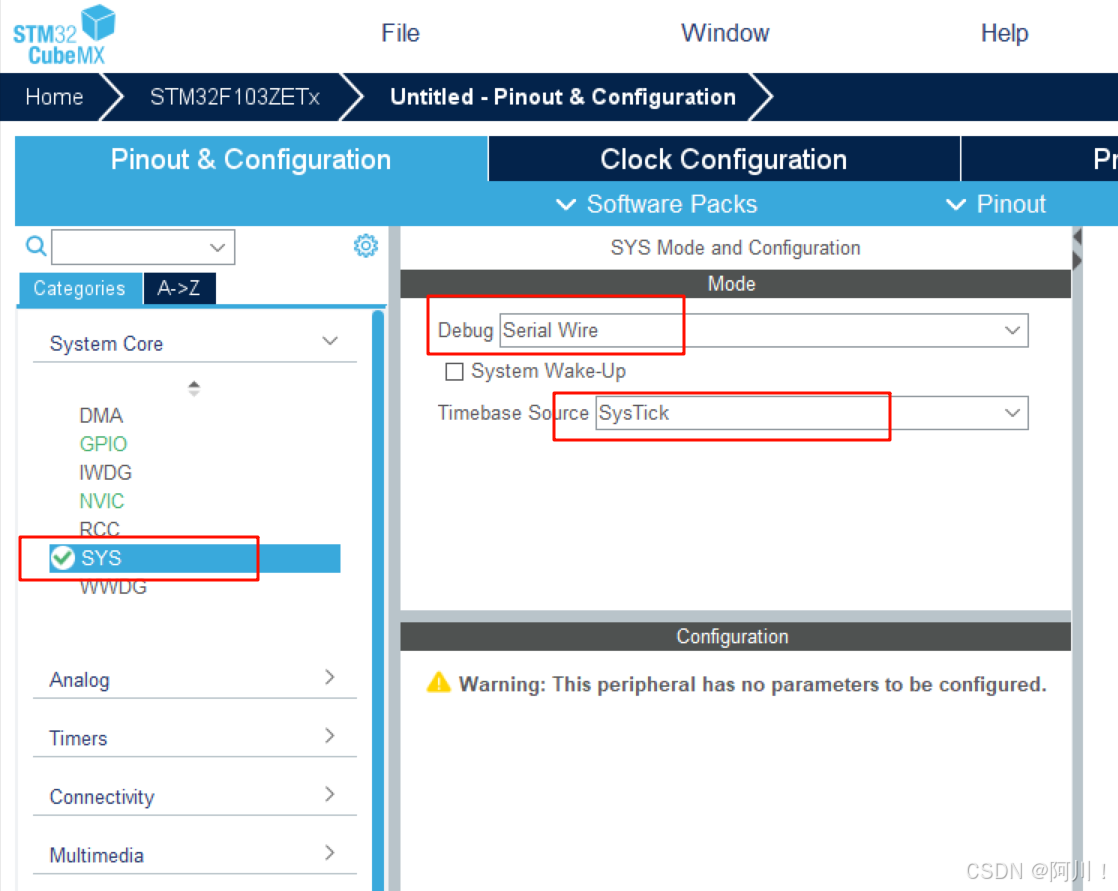Open the peripheral search combo box
Viewport: 1118px width, 891px height.
(143, 247)
